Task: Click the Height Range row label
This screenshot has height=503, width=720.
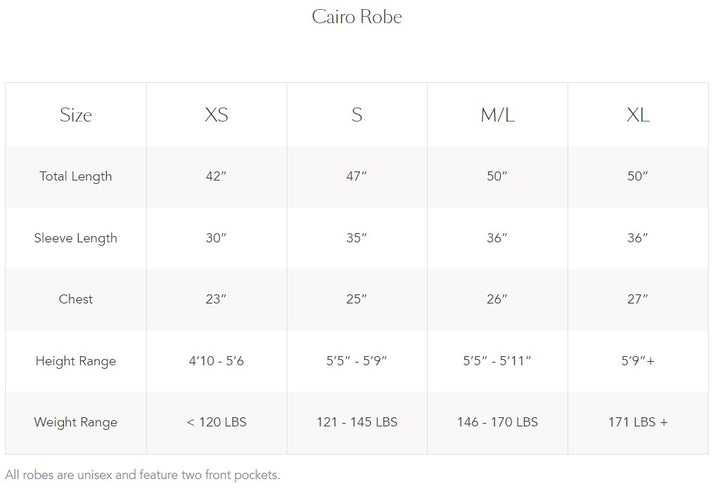Action: [x=76, y=361]
